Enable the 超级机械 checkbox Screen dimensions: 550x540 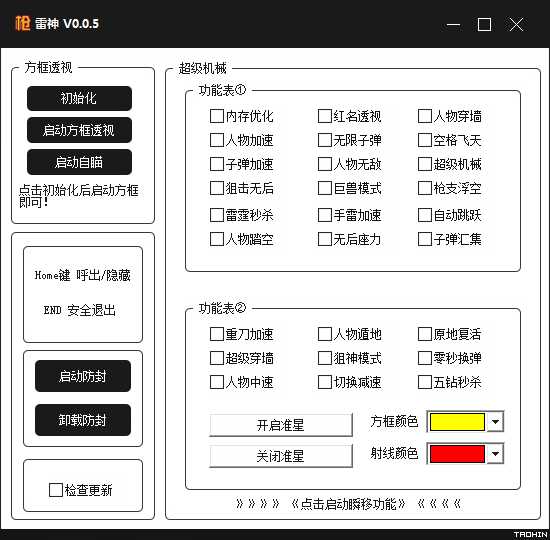425,164
